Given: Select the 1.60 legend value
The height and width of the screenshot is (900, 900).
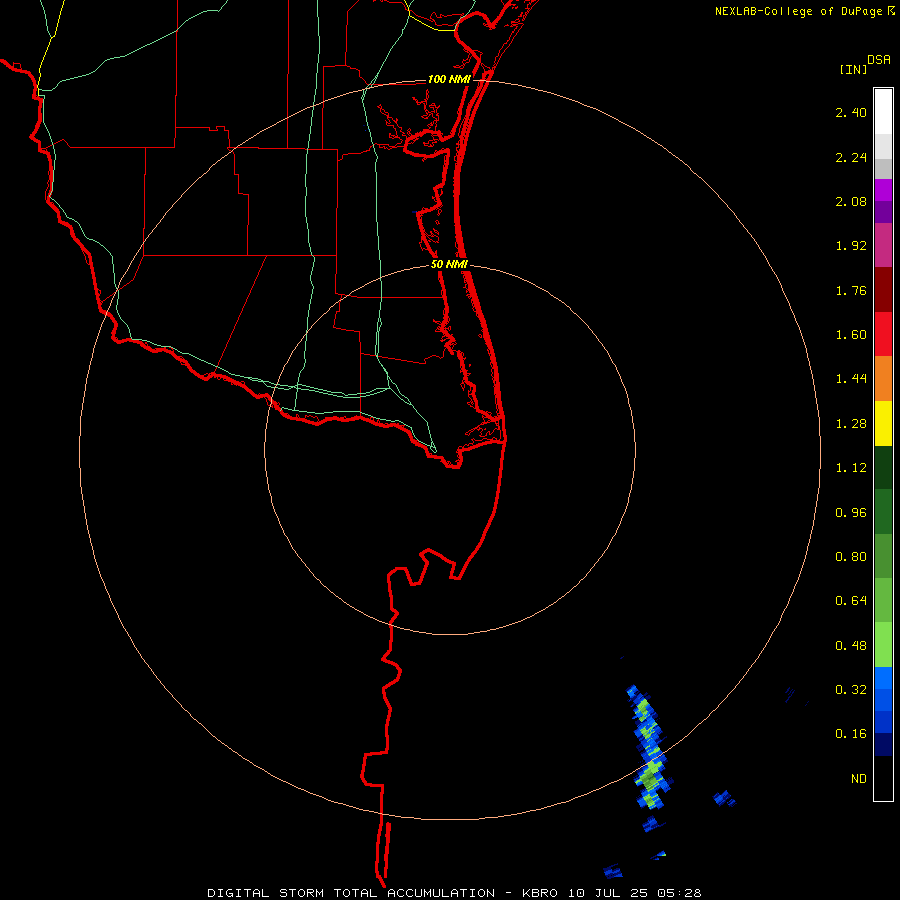Looking at the screenshot, I should pos(851,335).
